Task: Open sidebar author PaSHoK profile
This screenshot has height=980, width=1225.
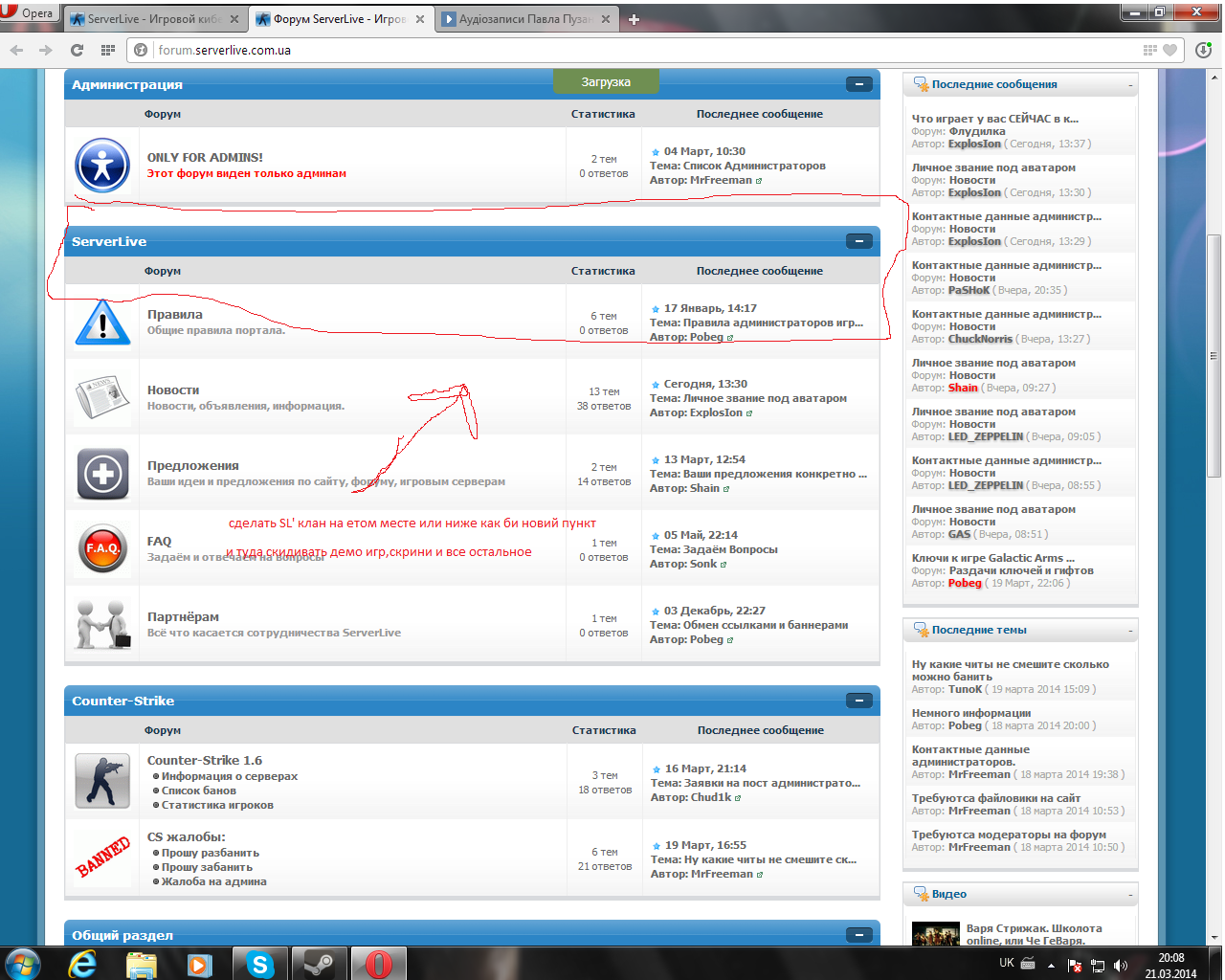Action: click(x=969, y=290)
